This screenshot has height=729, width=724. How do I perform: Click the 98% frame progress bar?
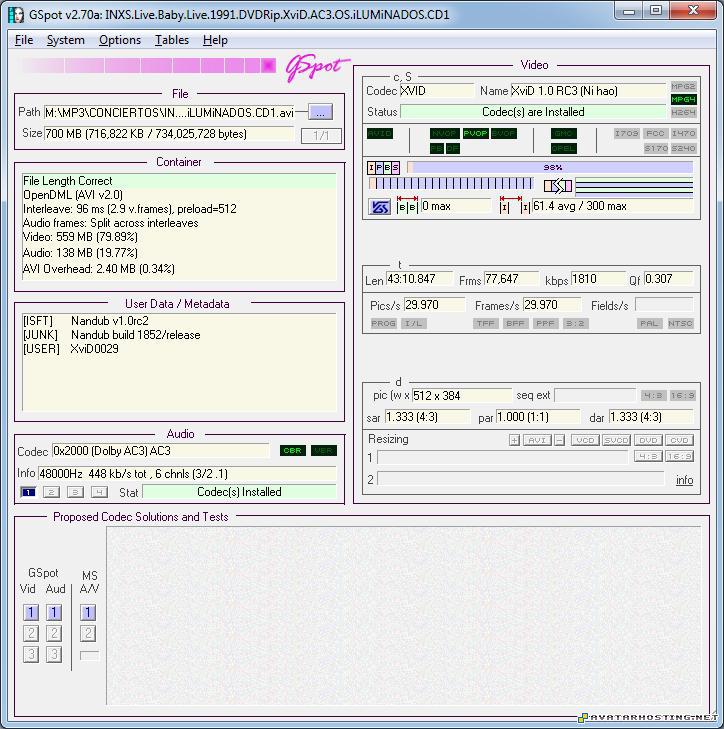coord(551,168)
